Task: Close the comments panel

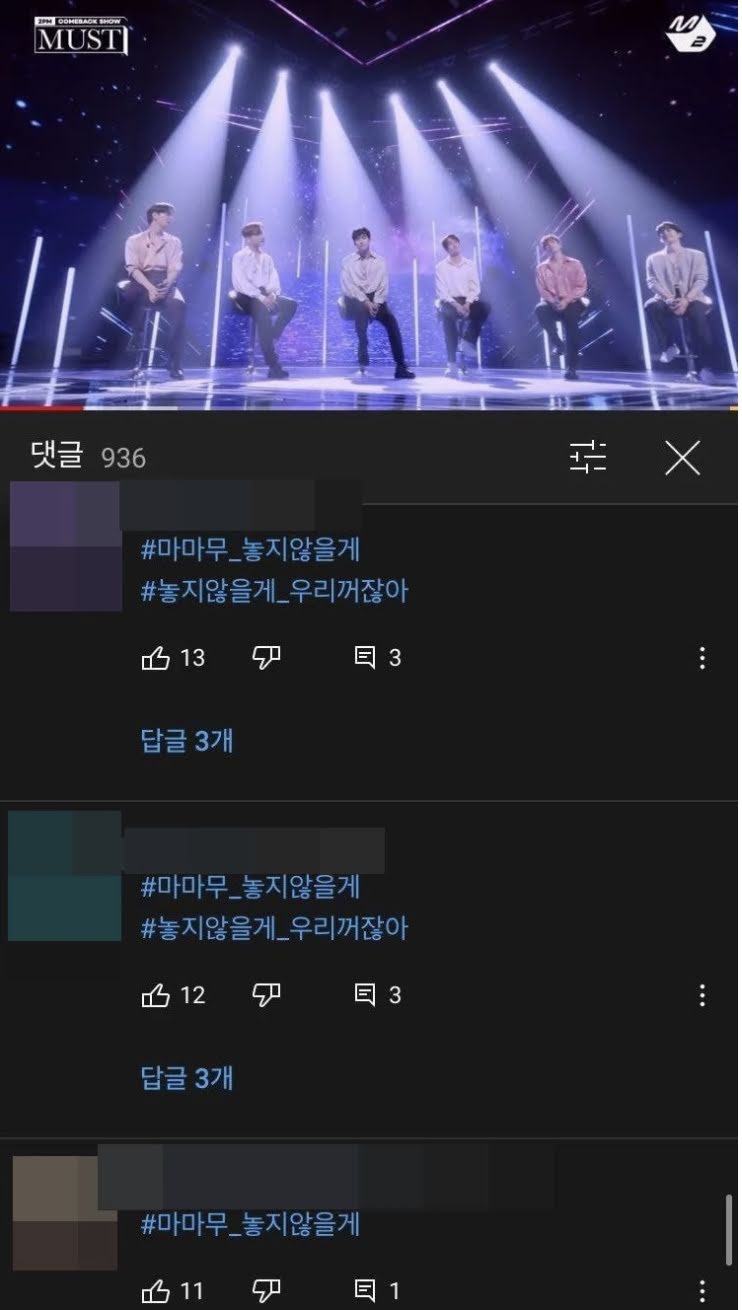Action: [x=682, y=457]
